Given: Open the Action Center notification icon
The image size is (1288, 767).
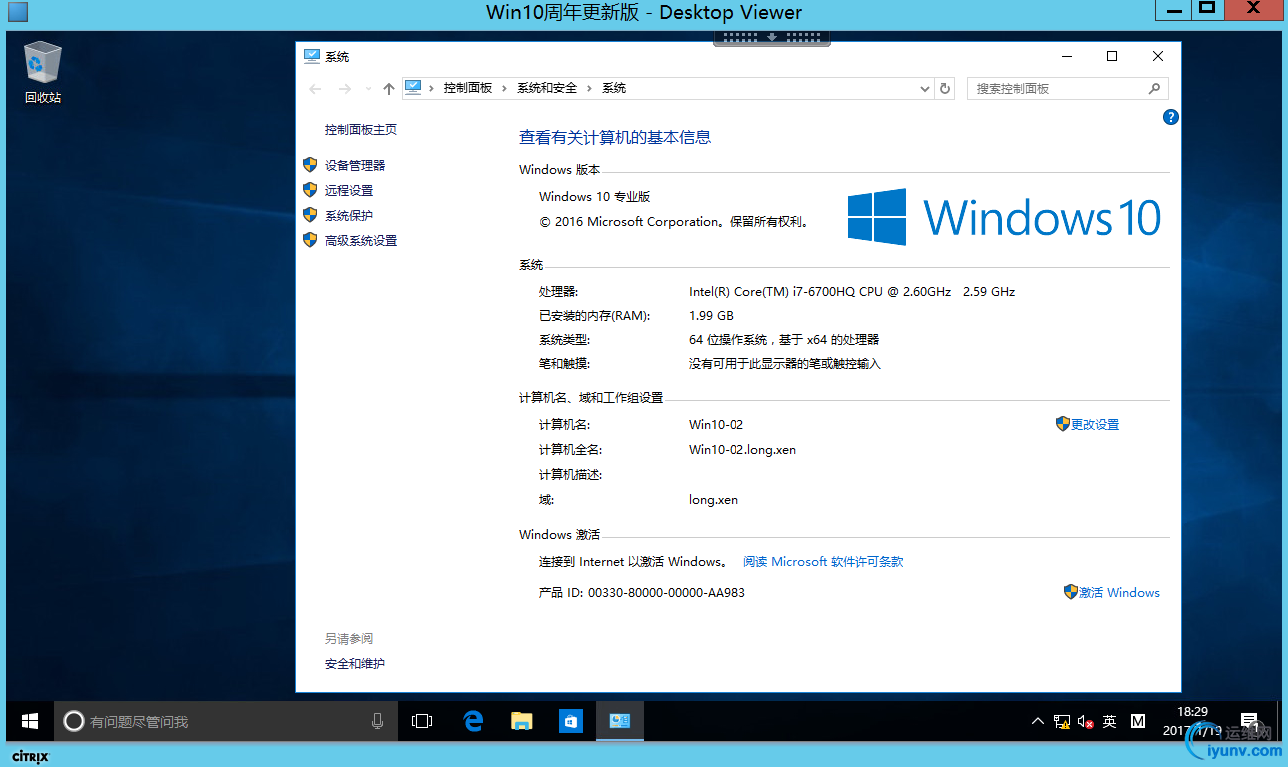Looking at the screenshot, I should [x=1249, y=721].
